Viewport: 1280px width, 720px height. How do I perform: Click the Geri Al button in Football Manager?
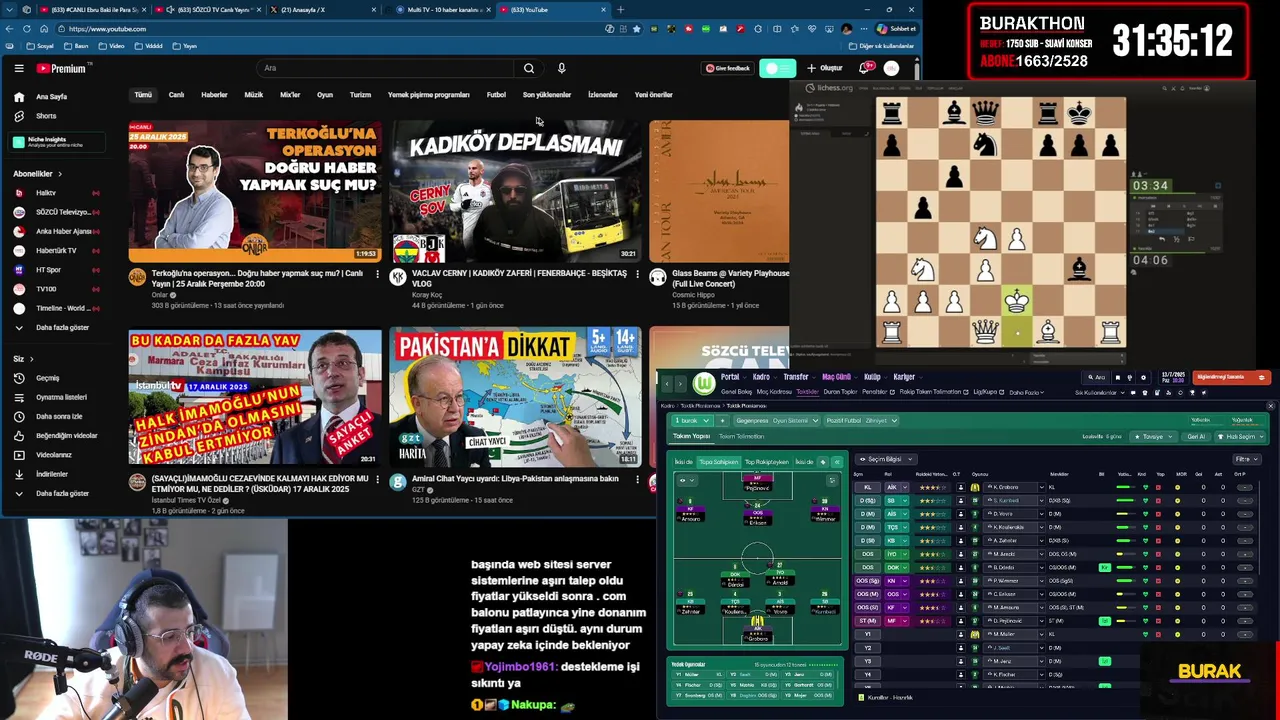(1196, 436)
